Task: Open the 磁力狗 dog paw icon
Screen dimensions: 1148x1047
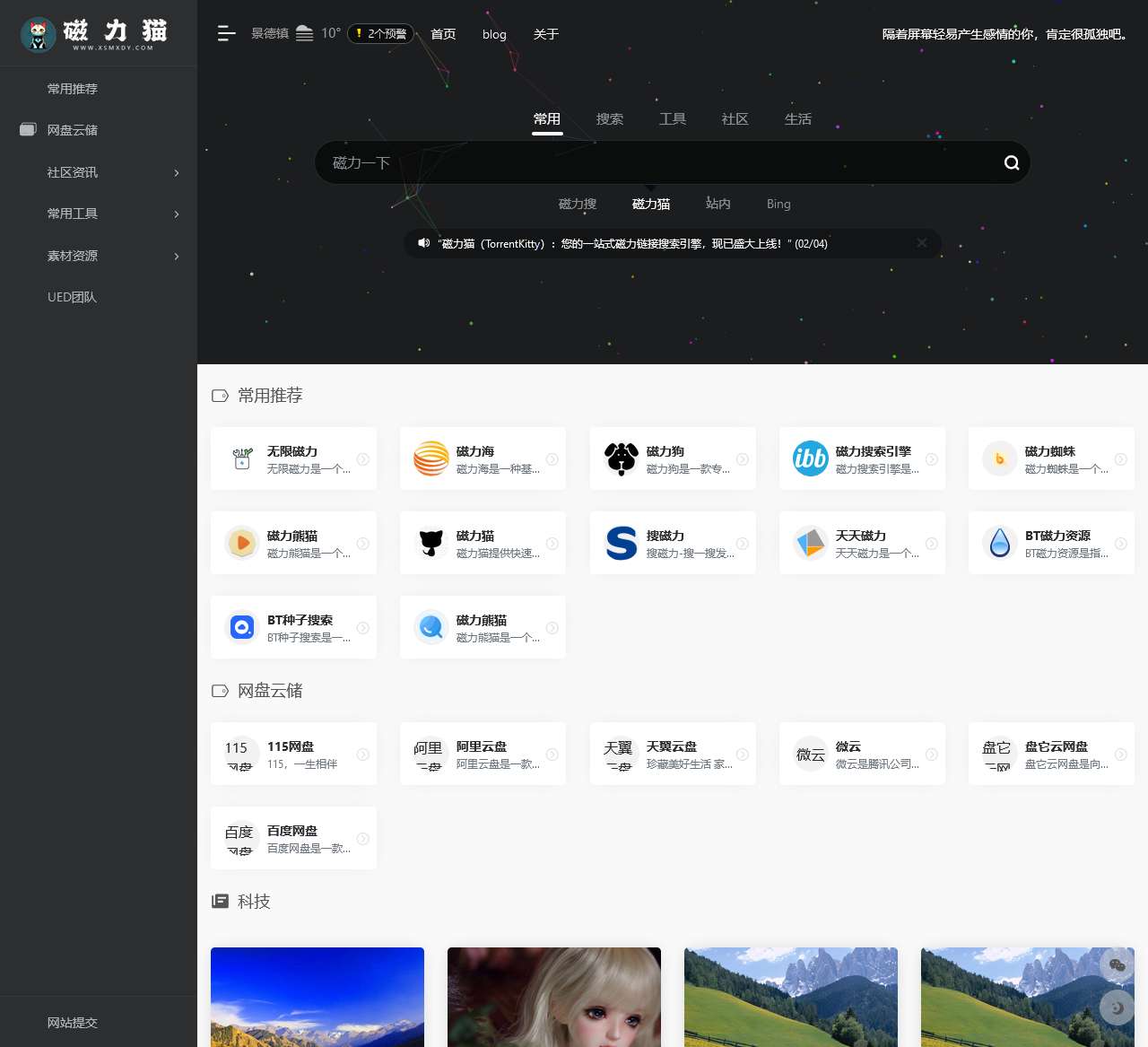Action: [621, 458]
